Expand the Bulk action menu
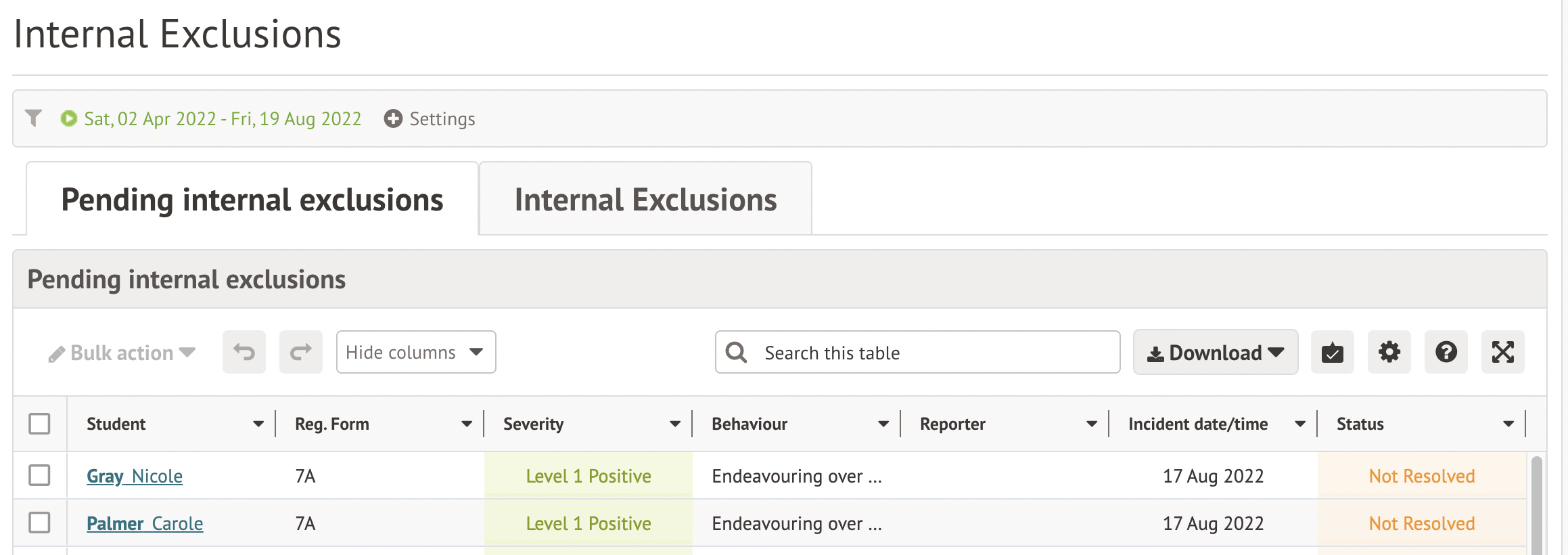The image size is (1568, 555). pyautogui.click(x=122, y=353)
